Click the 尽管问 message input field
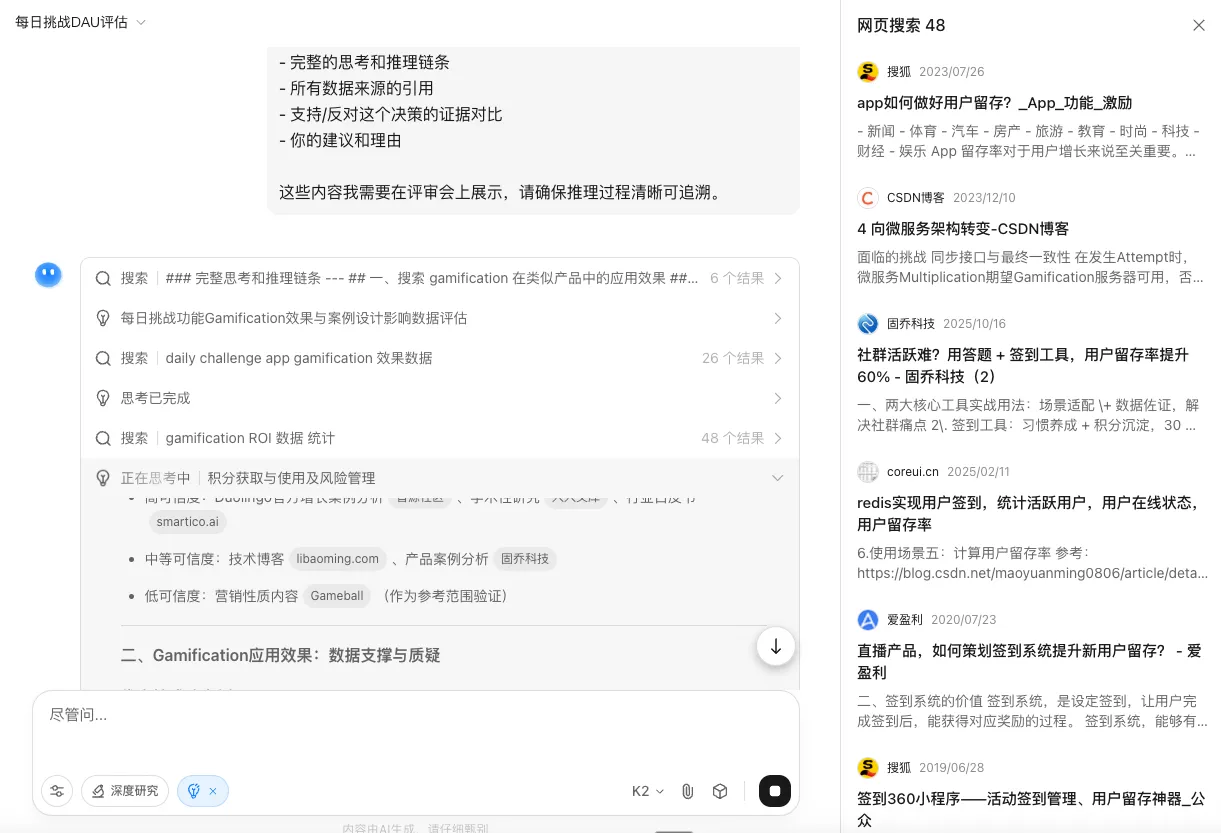This screenshot has height=833, width=1221. (415, 727)
